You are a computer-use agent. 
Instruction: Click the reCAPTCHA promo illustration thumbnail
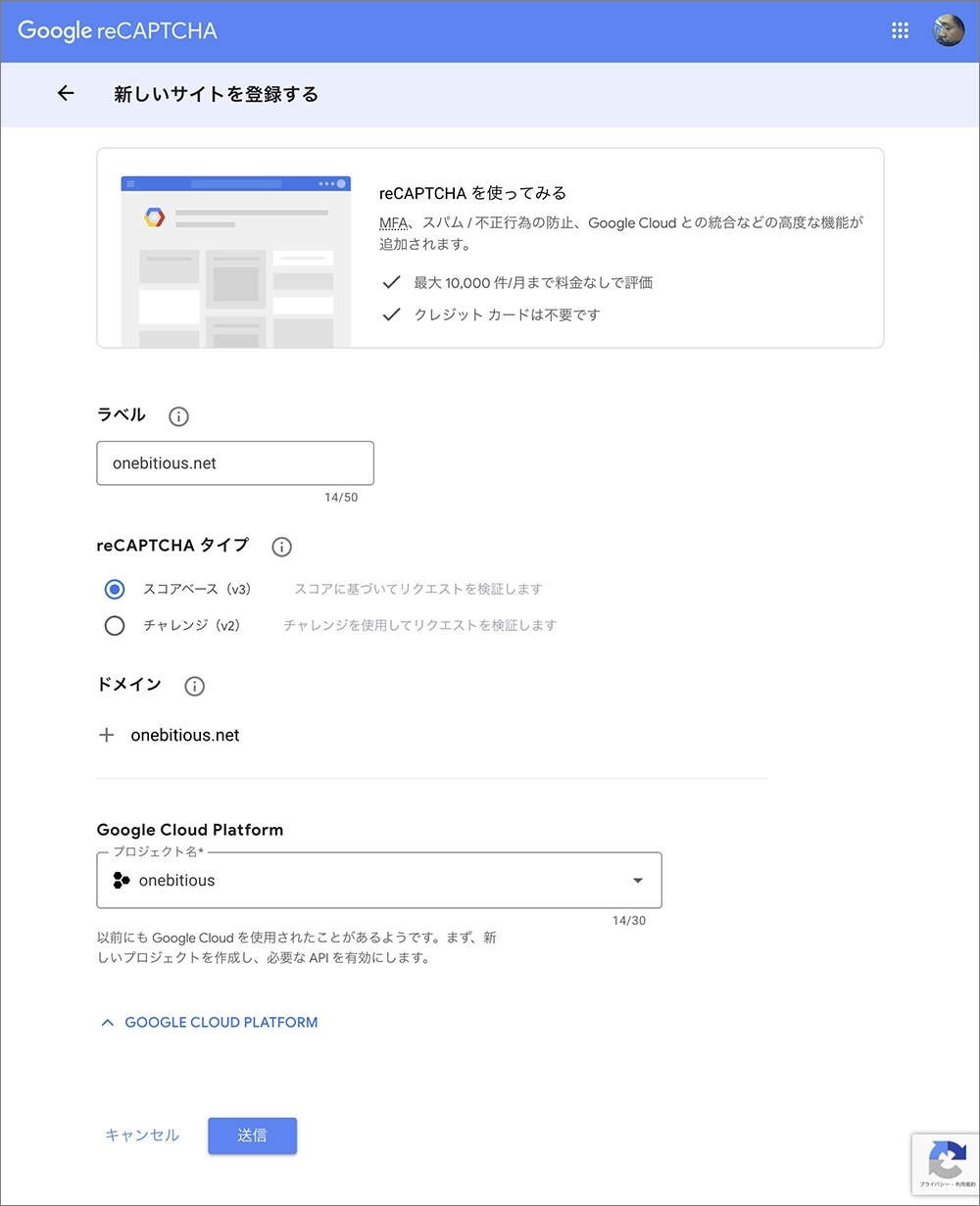click(235, 261)
